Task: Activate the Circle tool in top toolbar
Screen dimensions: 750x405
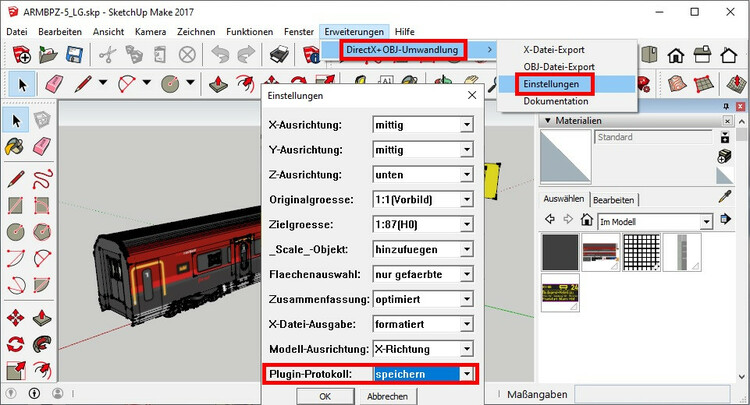Action: 170,84
